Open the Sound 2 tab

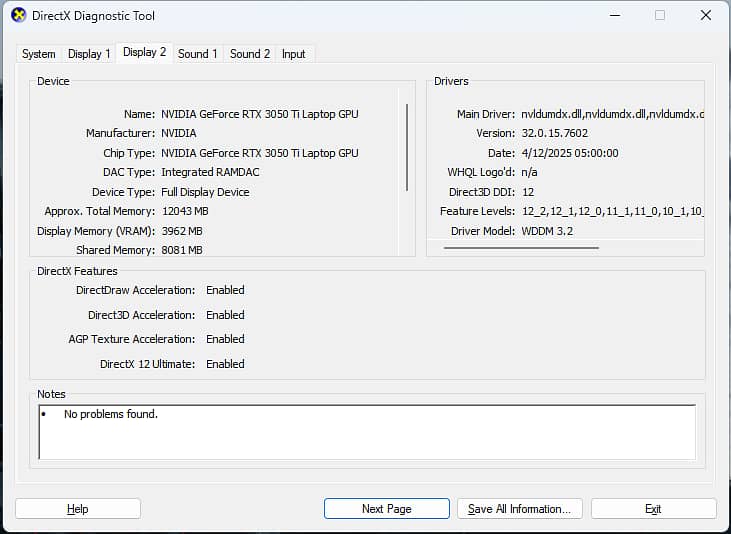coord(250,54)
